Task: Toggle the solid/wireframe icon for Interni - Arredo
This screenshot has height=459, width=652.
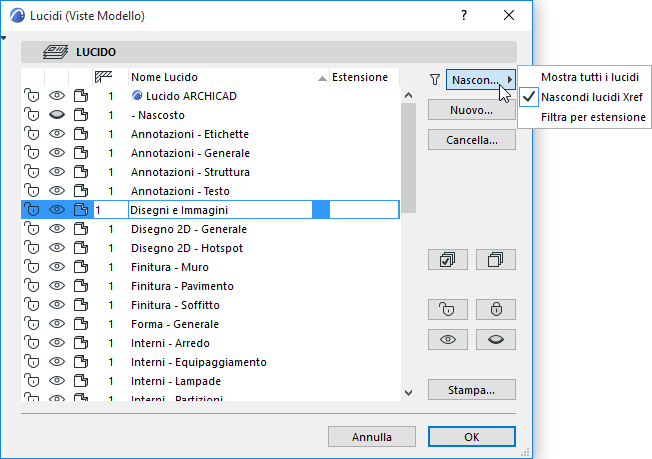Action: coord(81,343)
